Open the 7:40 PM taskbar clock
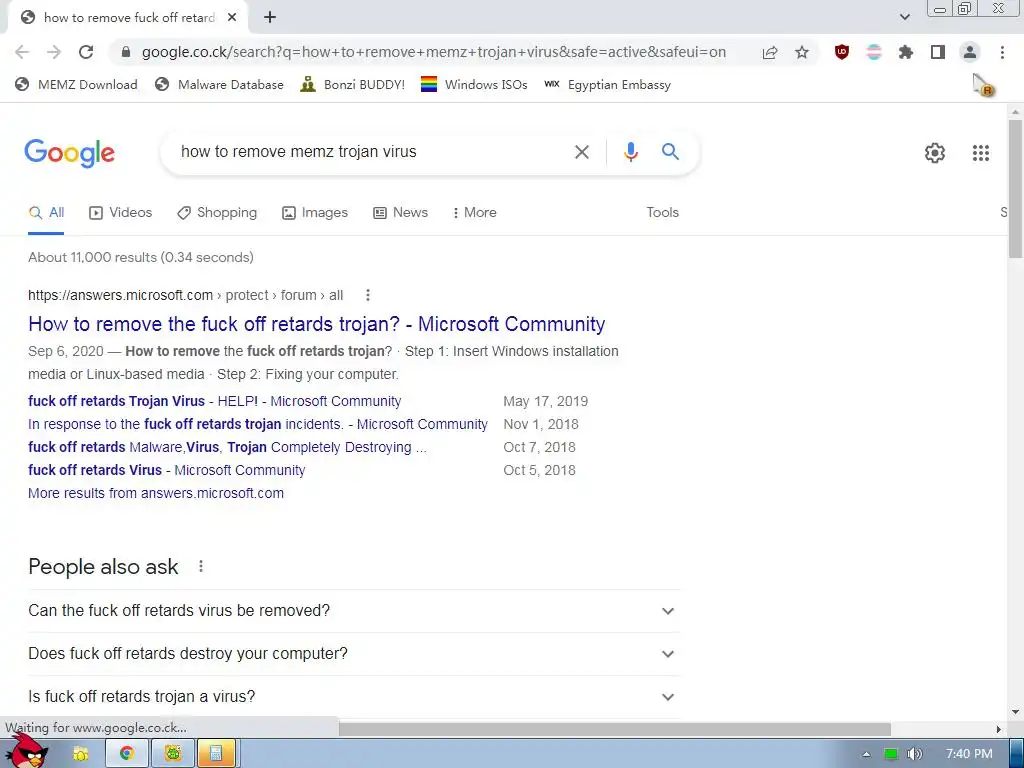This screenshot has width=1024, height=768. click(968, 754)
